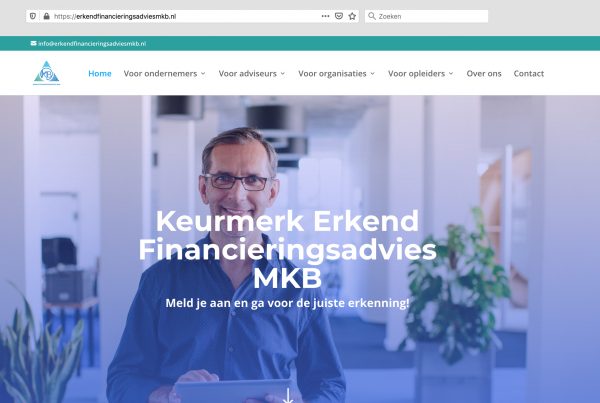600x403 pixels.
Task: Click the shield tracking protection icon
Action: pos(33,16)
